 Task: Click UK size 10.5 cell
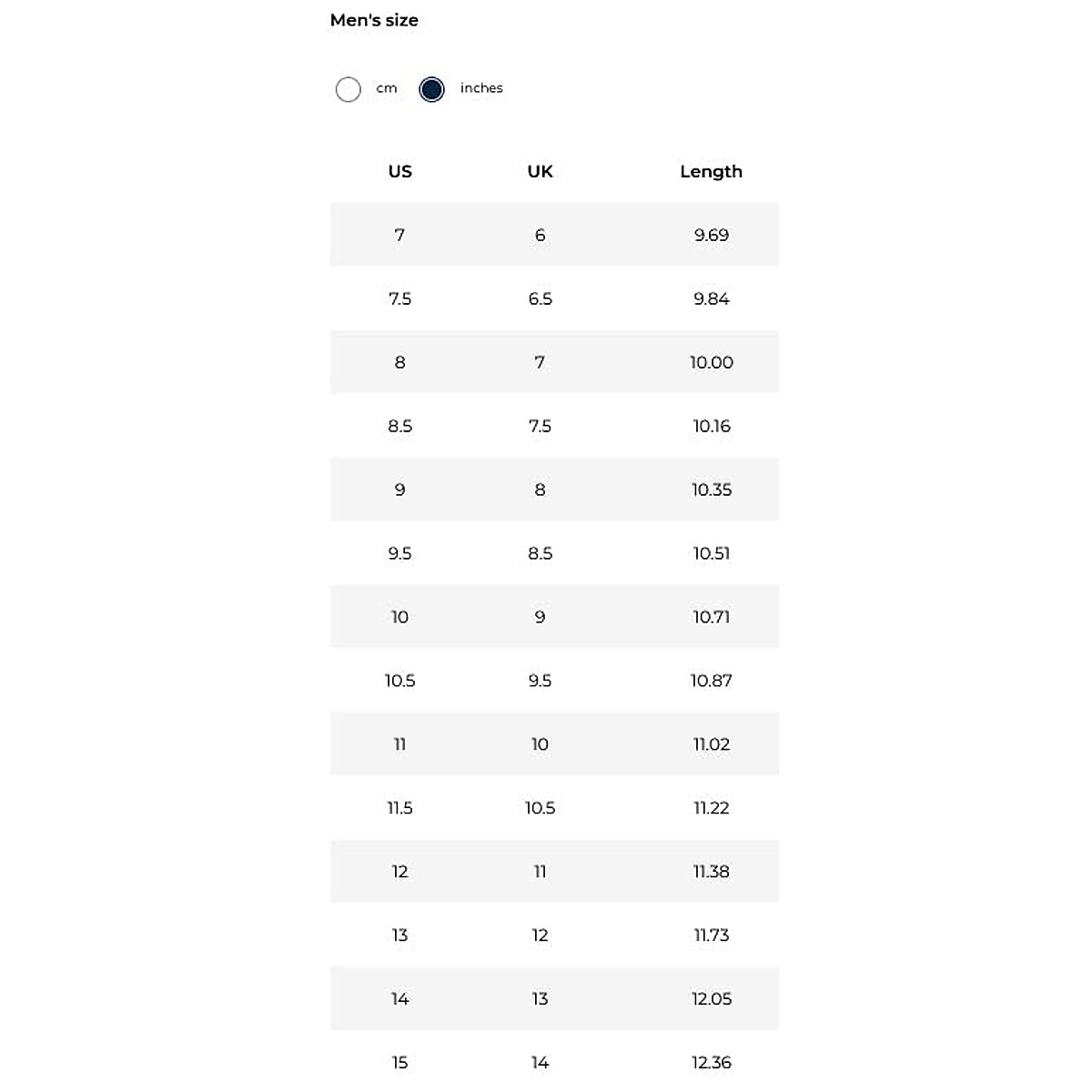(x=540, y=808)
